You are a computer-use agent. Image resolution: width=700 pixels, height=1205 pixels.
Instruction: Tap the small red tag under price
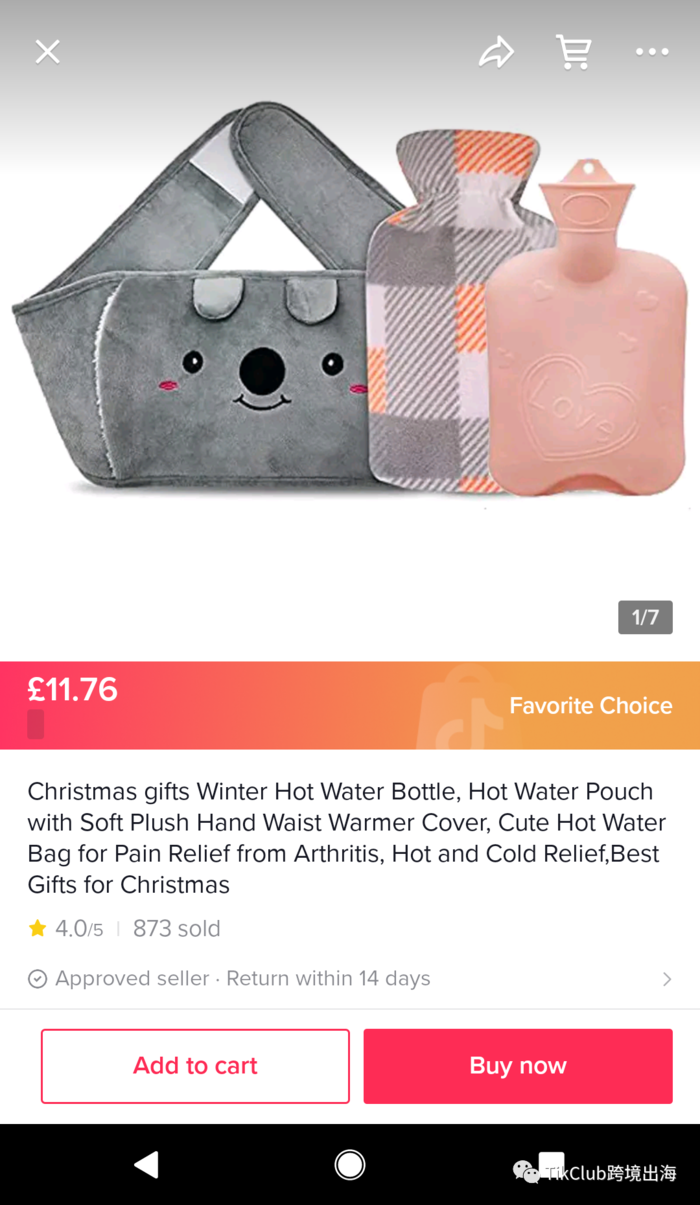point(36,724)
